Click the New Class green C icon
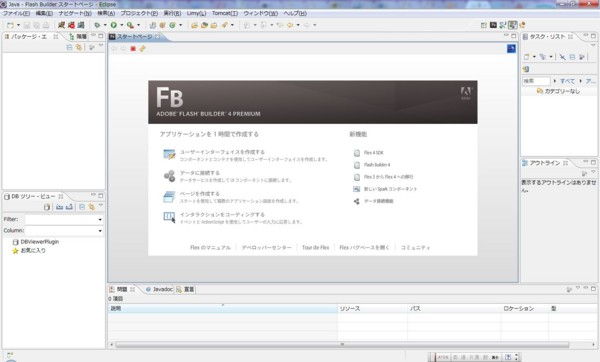Screen dimensions: 600x362 (x=172, y=25)
